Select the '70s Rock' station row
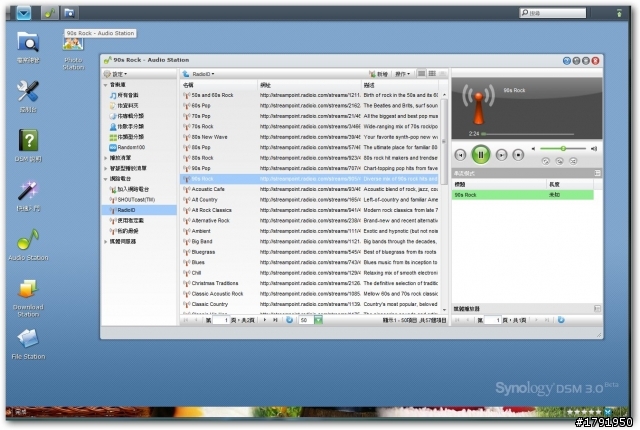Viewport: 640px width, 430px height. (310, 126)
